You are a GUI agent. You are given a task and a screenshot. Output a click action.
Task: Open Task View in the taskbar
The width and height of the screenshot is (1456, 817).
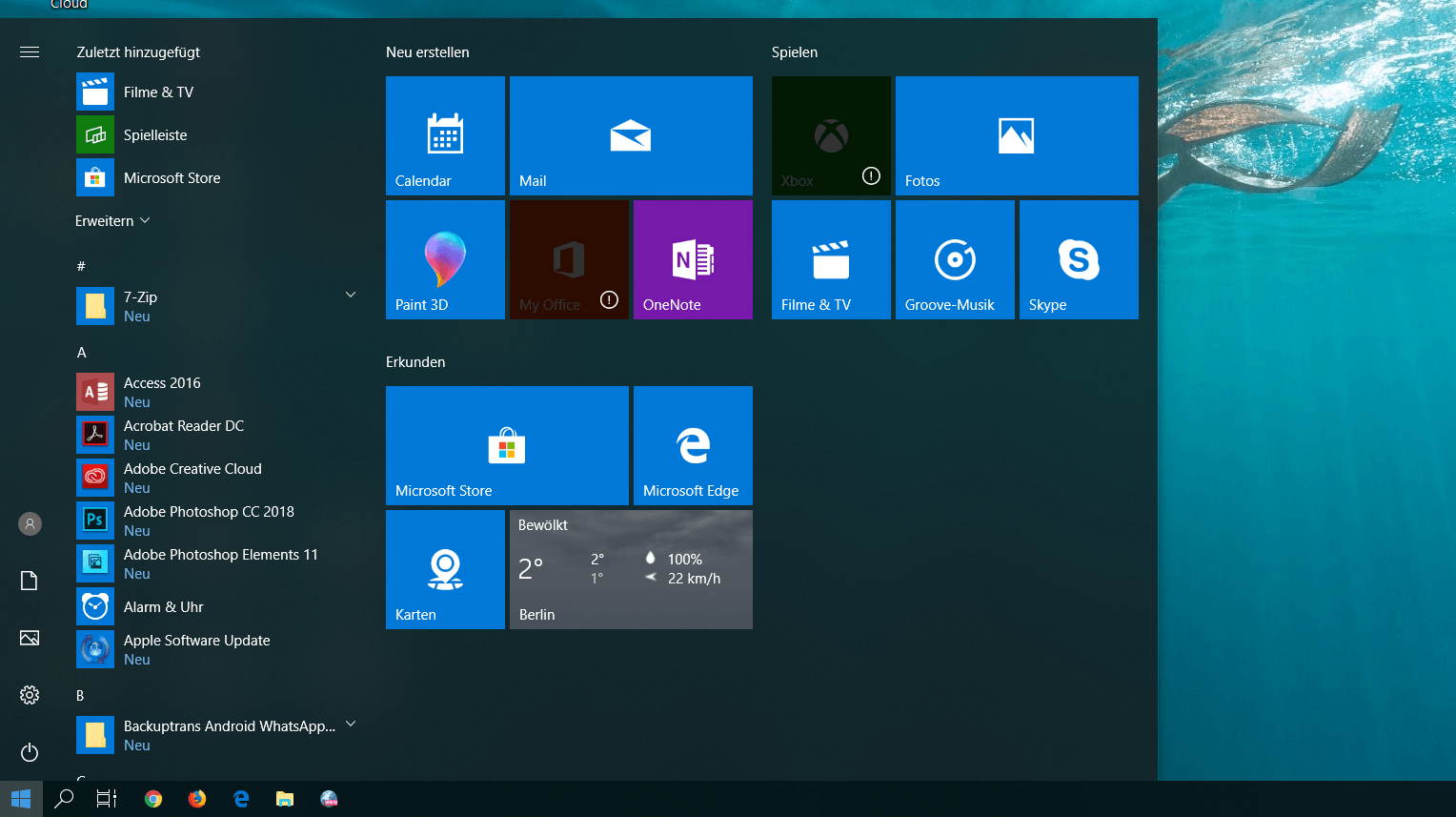pos(107,799)
